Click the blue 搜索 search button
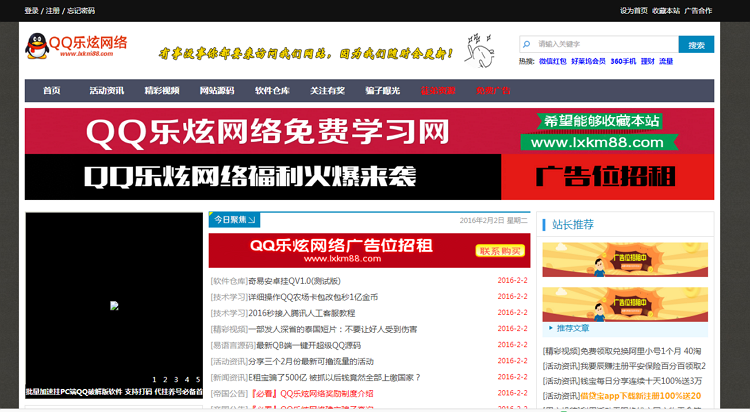This screenshot has height=412, width=750. [696, 45]
